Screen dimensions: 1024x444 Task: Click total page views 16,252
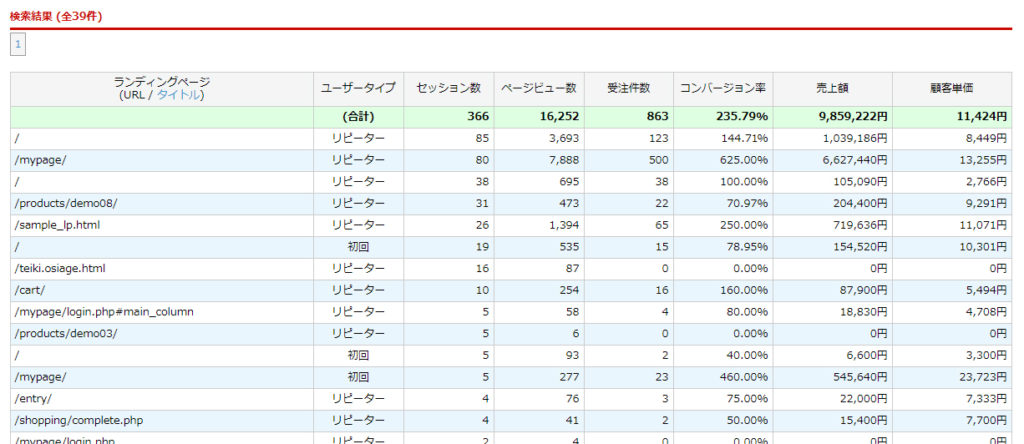(x=559, y=117)
